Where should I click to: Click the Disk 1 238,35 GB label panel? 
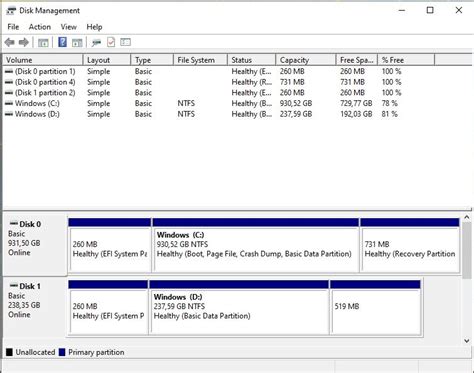coord(35,307)
